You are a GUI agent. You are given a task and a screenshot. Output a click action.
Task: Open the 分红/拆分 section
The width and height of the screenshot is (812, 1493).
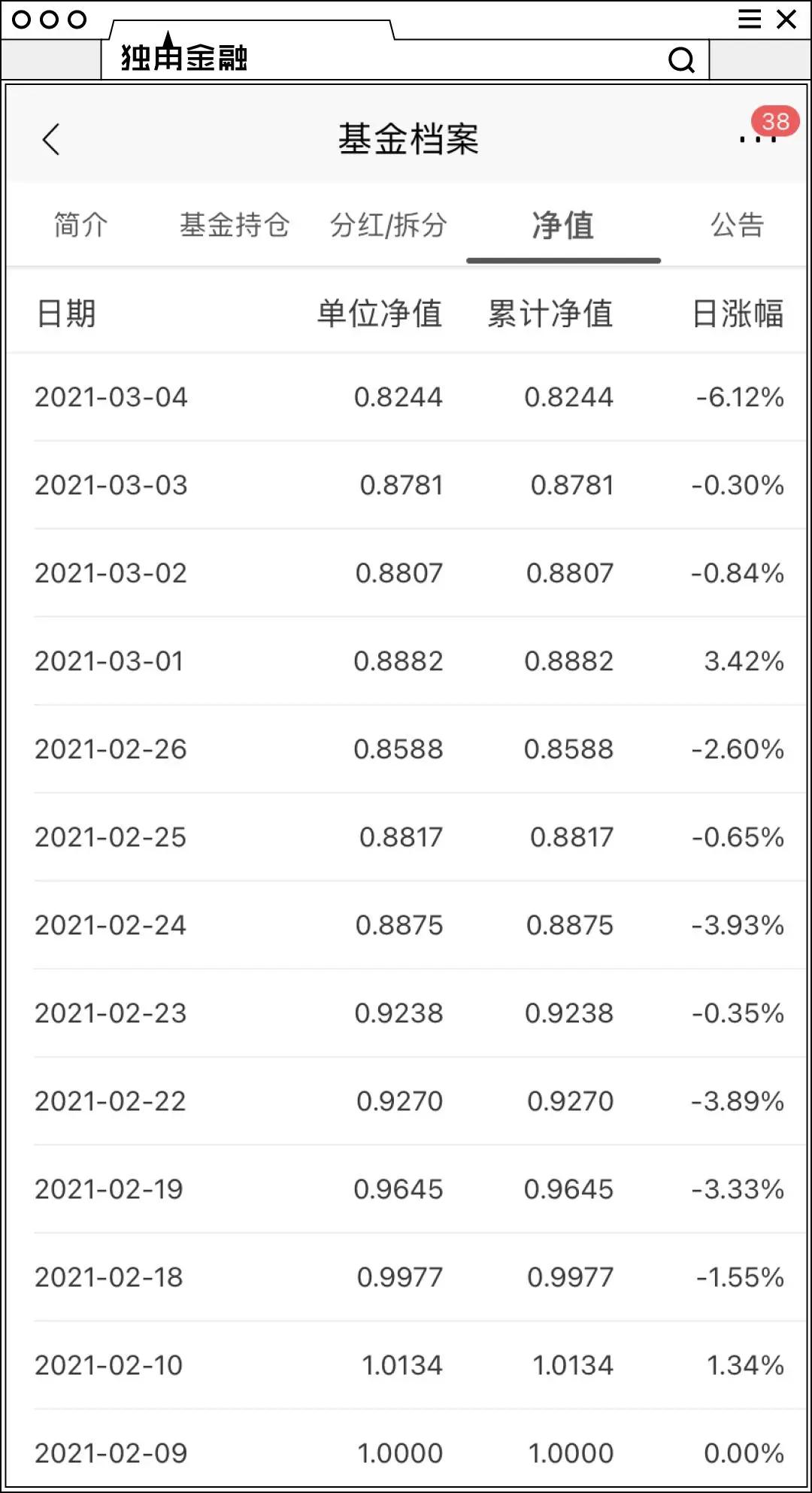tap(388, 224)
